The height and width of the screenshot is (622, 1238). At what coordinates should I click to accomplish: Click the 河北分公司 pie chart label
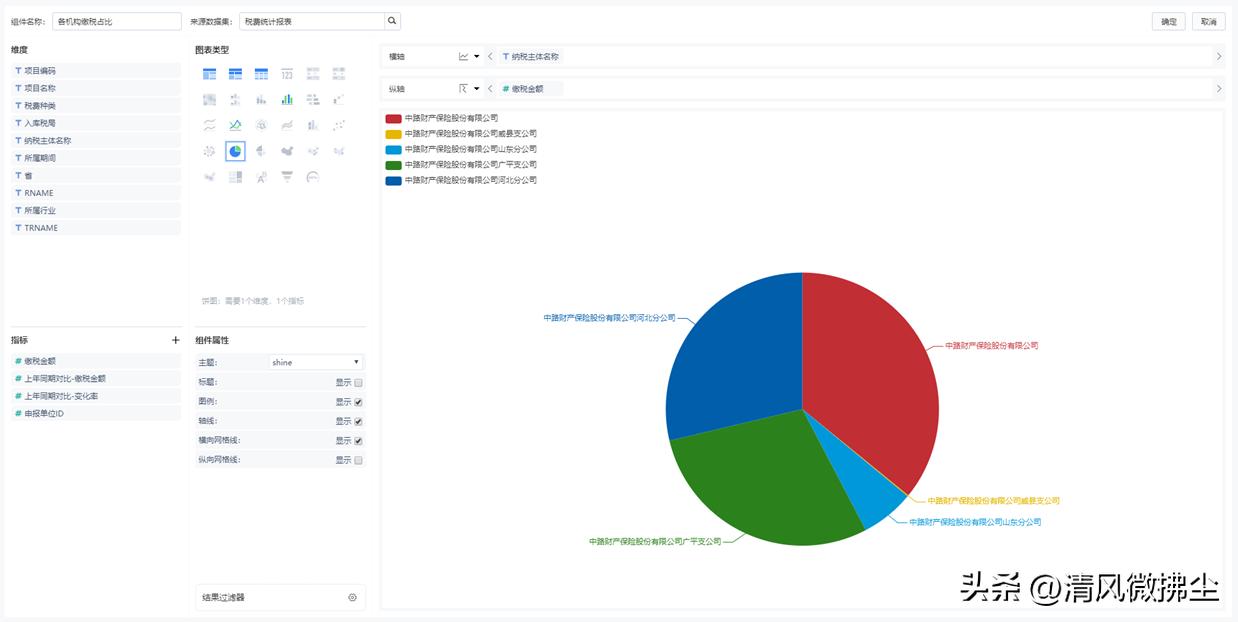609,318
